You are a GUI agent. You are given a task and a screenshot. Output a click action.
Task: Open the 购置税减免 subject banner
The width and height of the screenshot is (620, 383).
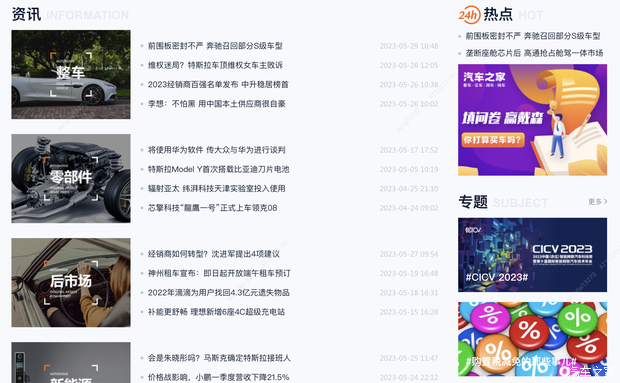tap(532, 339)
